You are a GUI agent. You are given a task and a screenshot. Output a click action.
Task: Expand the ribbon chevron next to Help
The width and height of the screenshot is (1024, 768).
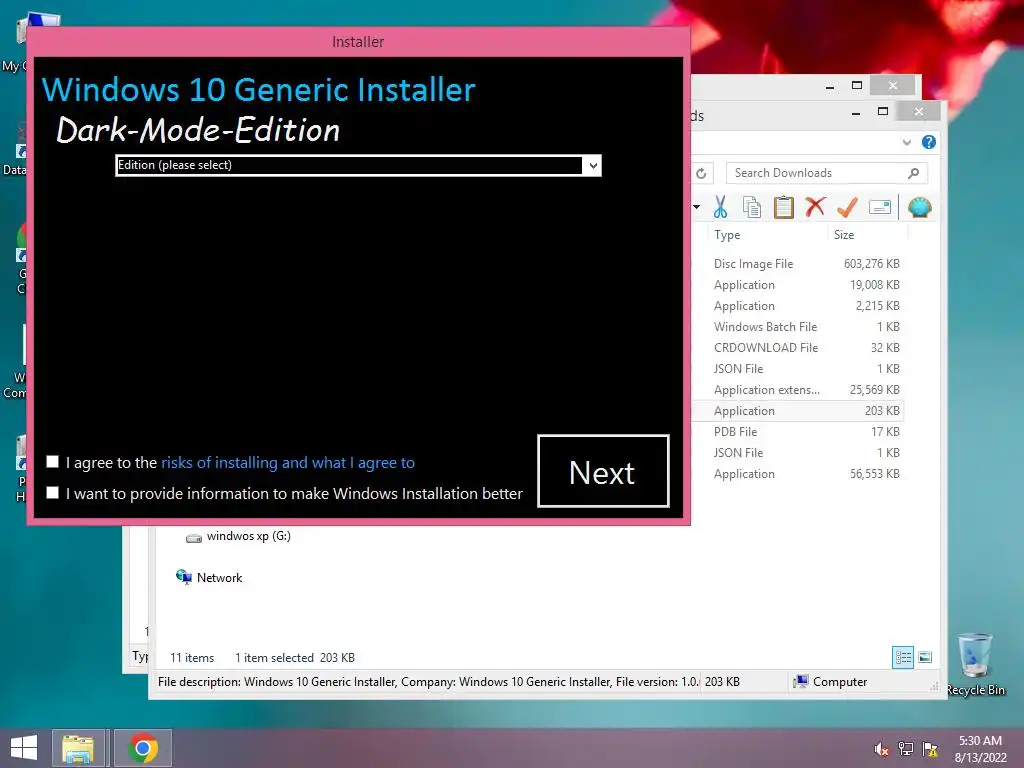tap(906, 142)
